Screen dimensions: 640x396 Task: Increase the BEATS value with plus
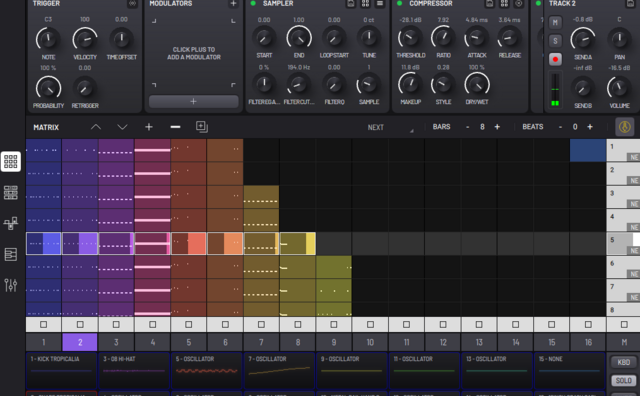[x=590, y=127]
